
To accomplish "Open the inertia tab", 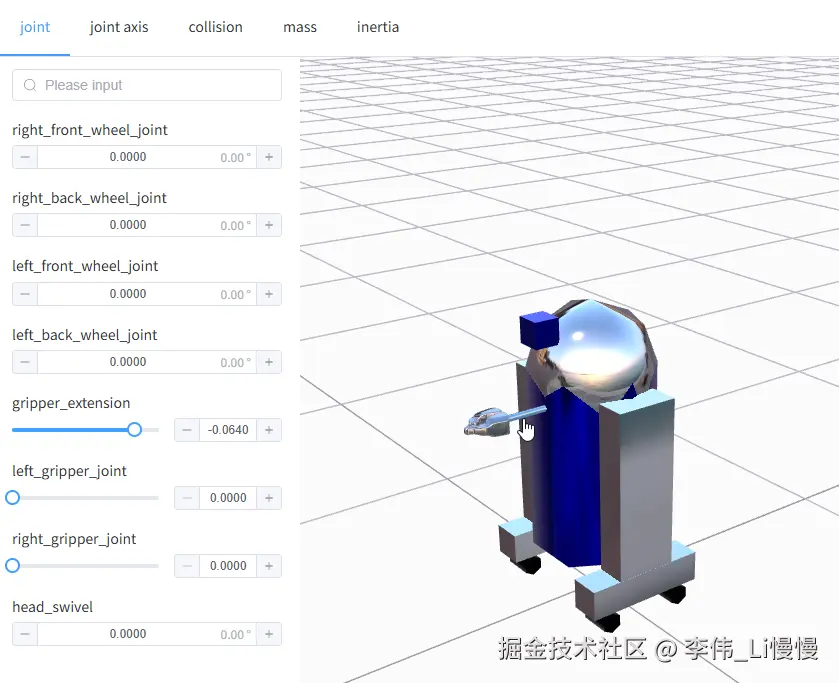I will [x=378, y=27].
